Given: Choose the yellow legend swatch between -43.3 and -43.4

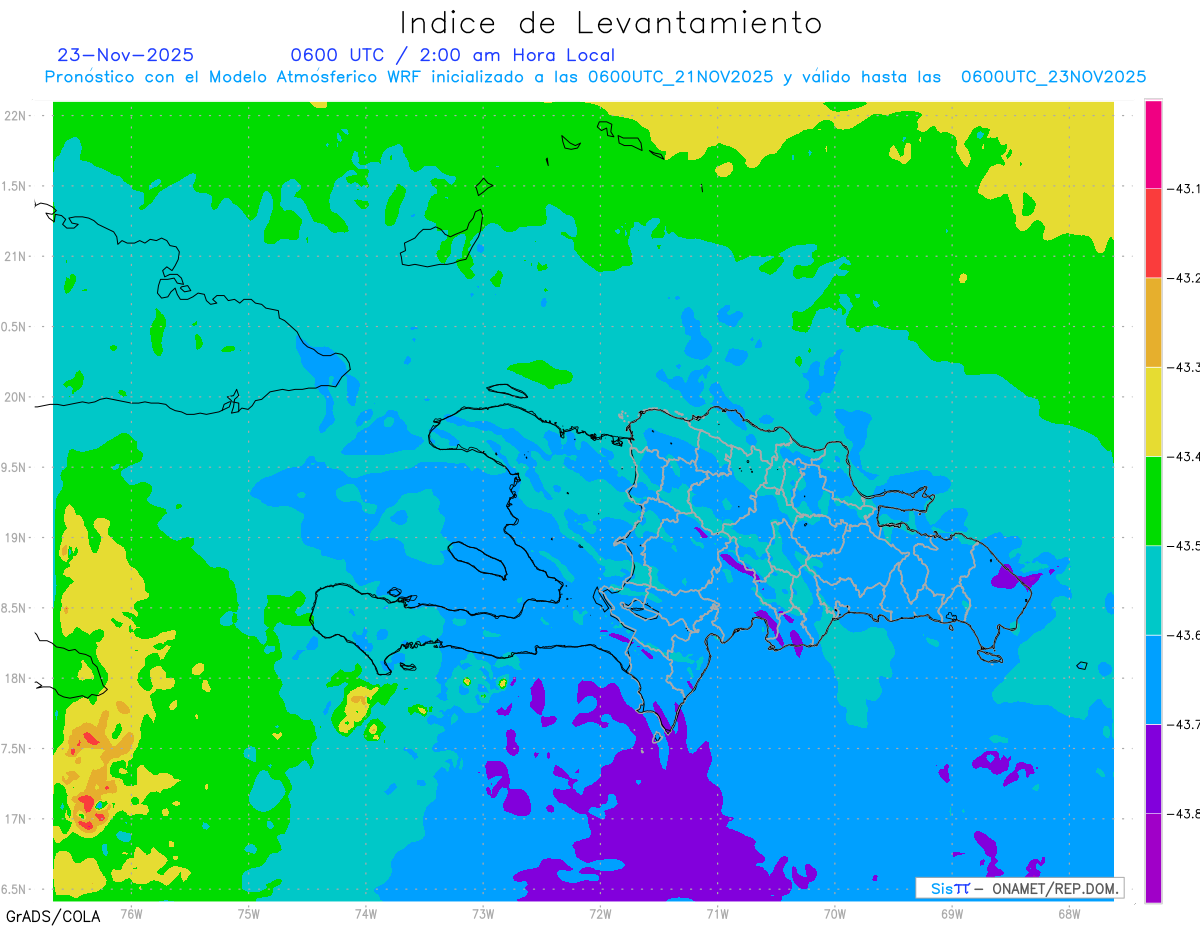Looking at the screenshot, I should pos(1153,411).
